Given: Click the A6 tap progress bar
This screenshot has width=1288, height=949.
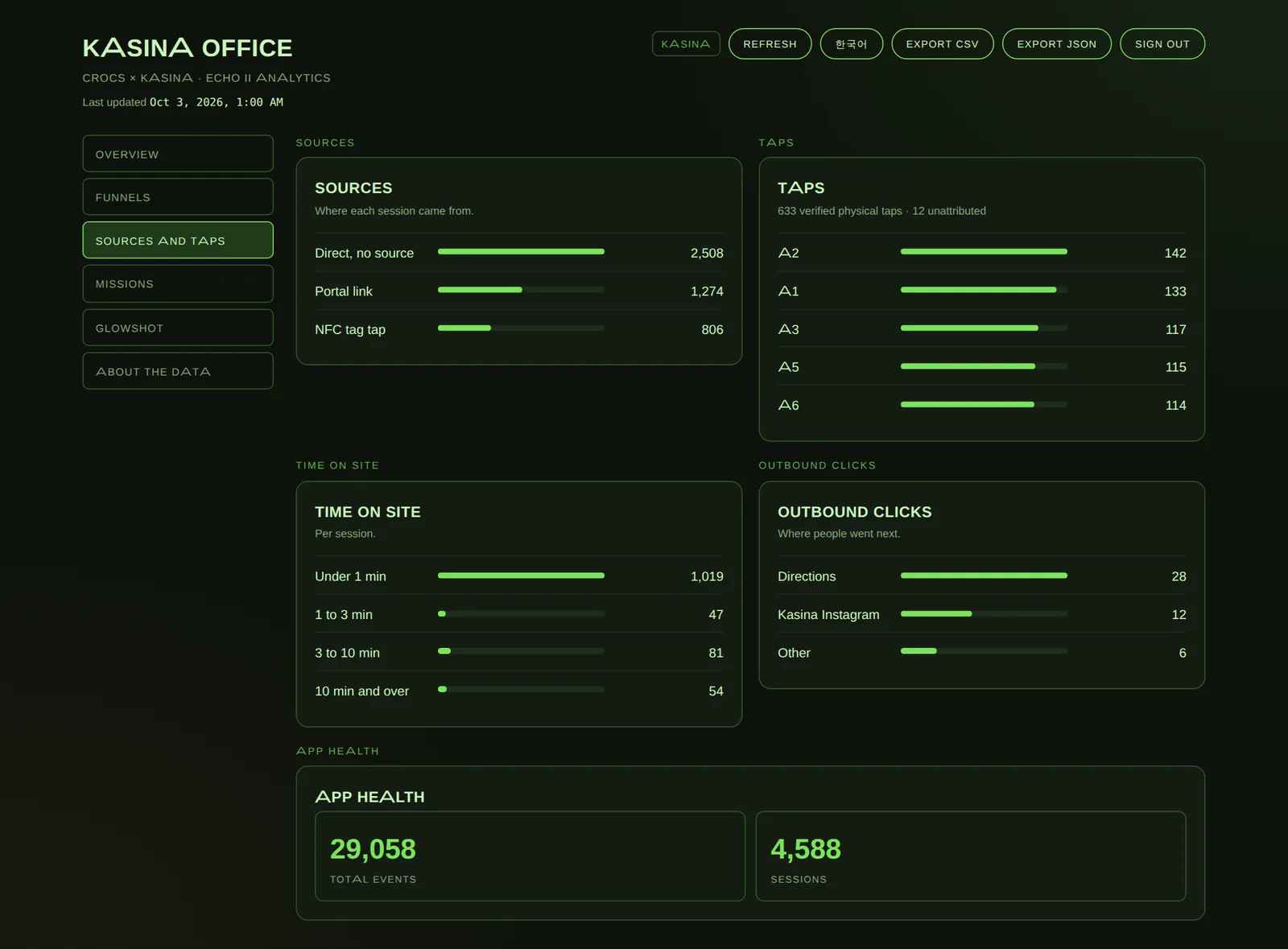Looking at the screenshot, I should 984,405.
